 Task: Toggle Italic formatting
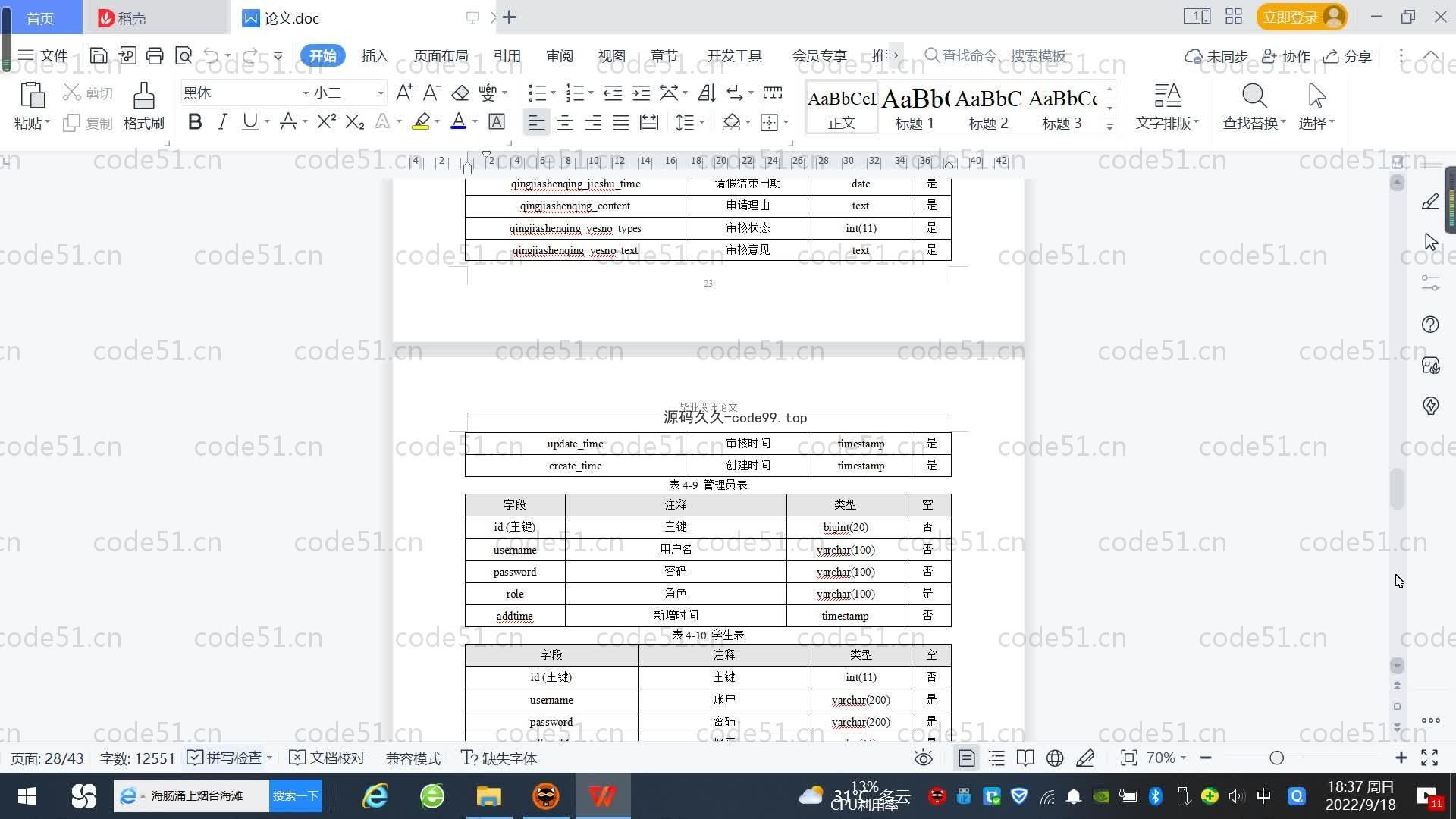click(222, 121)
